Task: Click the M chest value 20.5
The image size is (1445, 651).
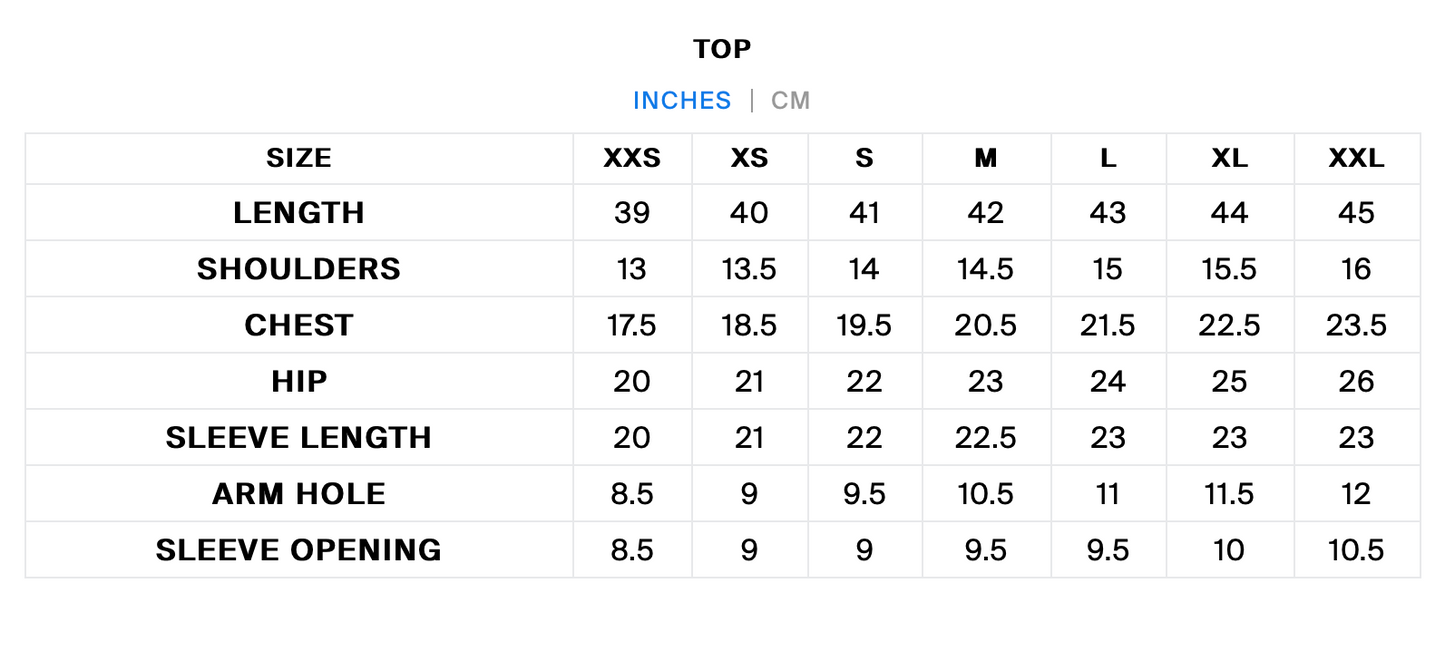Action: click(x=985, y=325)
